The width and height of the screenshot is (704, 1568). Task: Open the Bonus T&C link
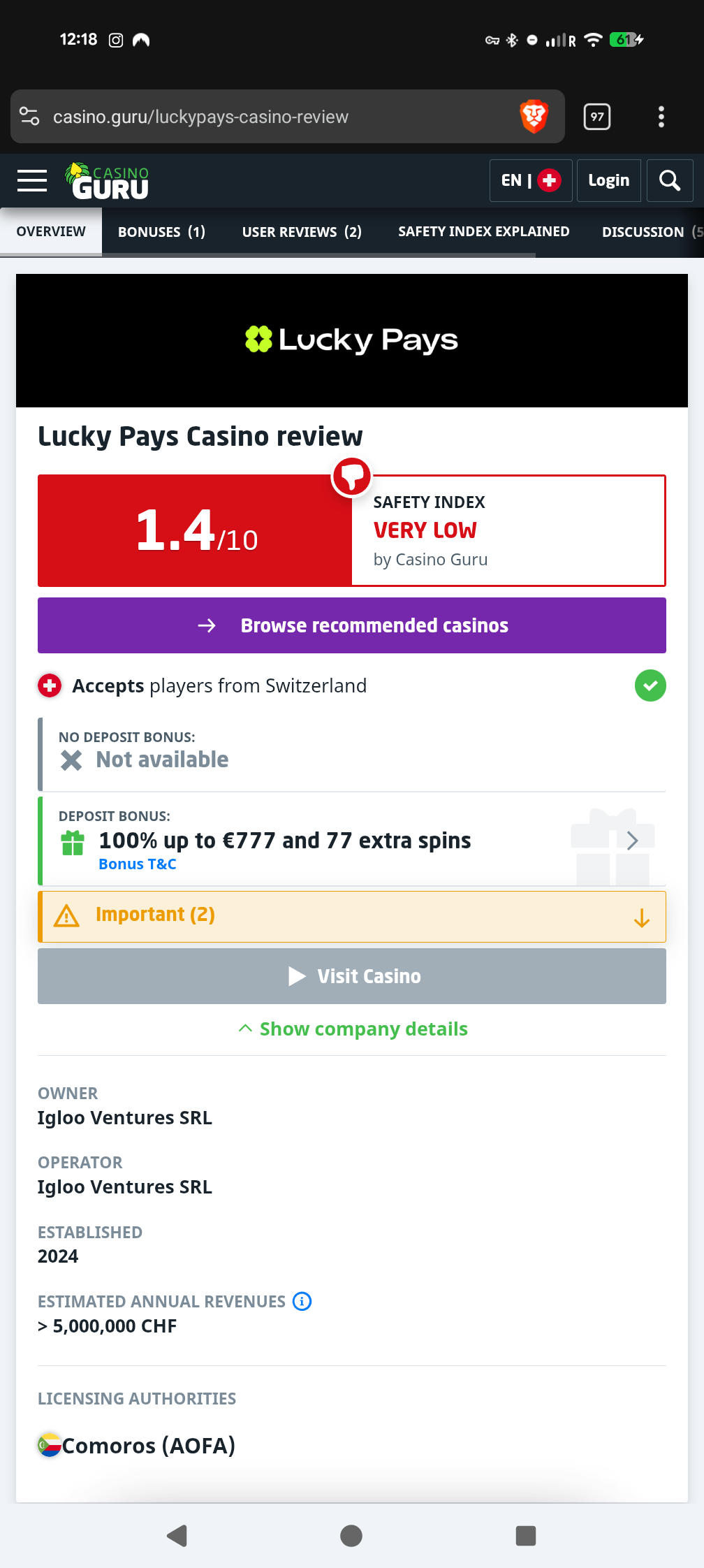pos(138,864)
